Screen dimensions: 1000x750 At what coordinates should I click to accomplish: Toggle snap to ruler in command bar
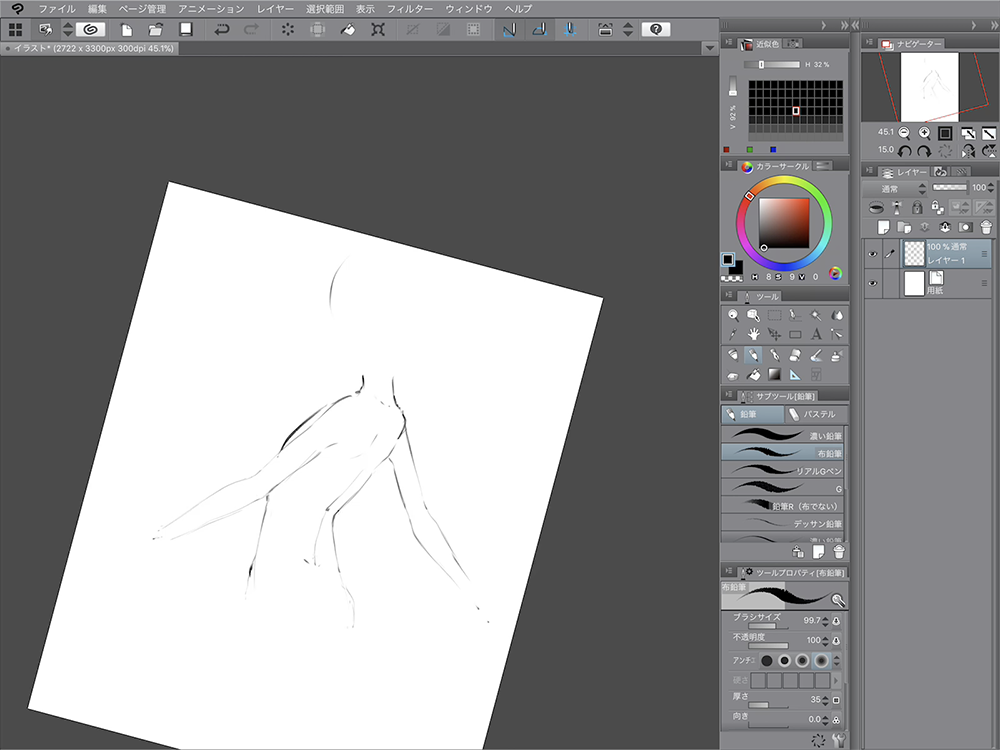tap(509, 29)
